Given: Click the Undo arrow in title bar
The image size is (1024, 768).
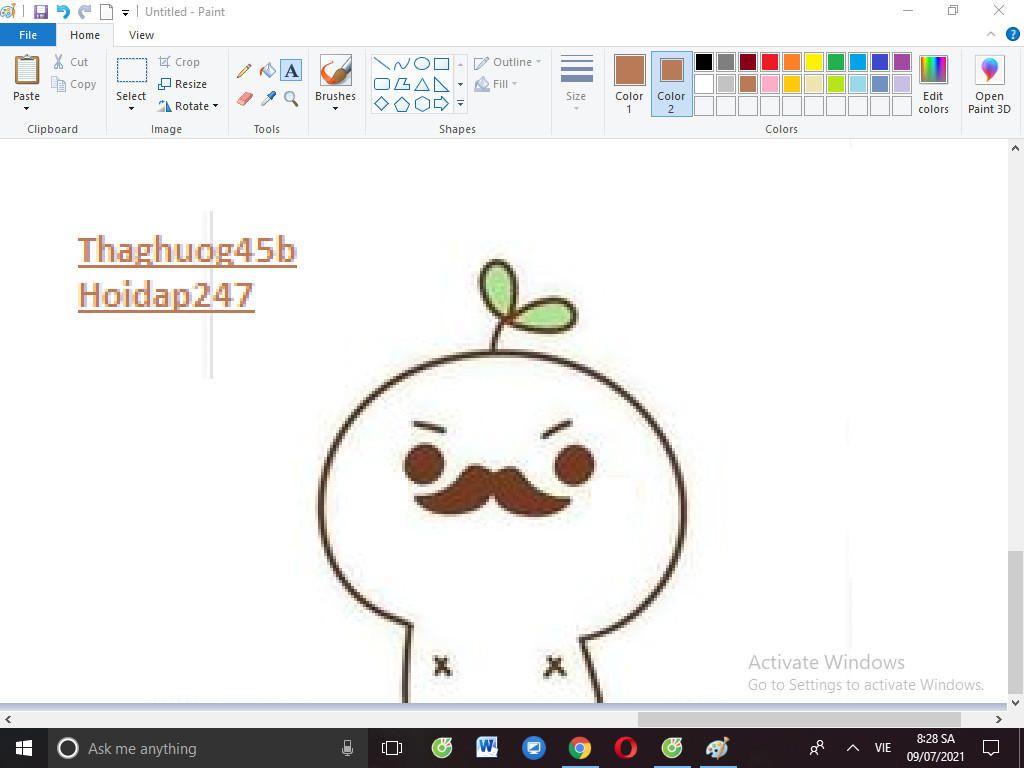Looking at the screenshot, I should click(x=63, y=12).
